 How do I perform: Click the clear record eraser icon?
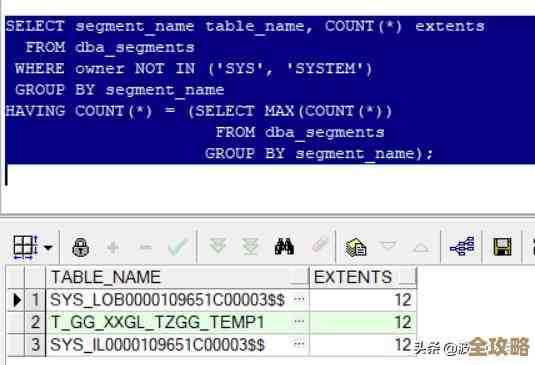click(320, 245)
